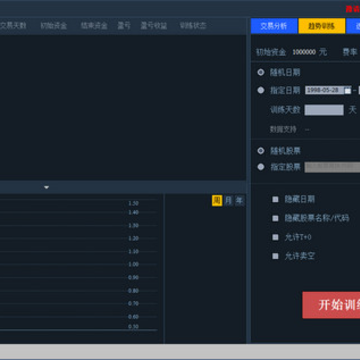Enable the 隐藏日期 checkbox
Image resolution: width=360 pixels, height=360 pixels.
pos(275,199)
